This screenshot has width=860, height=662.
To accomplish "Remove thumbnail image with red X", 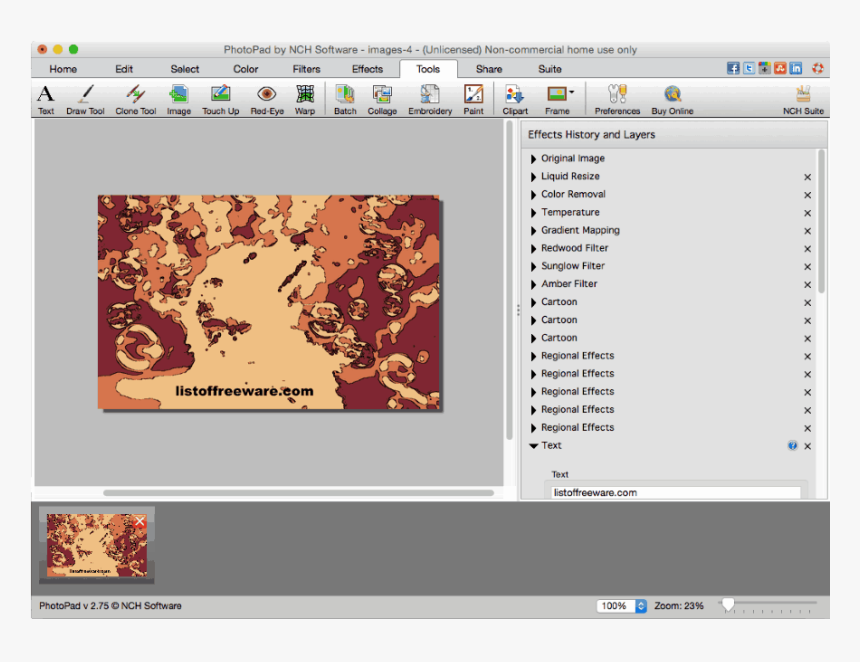I will pos(139,521).
